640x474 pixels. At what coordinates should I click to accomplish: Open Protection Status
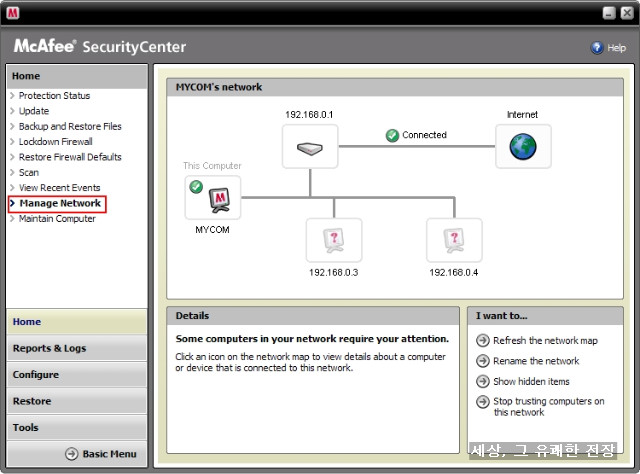click(54, 96)
